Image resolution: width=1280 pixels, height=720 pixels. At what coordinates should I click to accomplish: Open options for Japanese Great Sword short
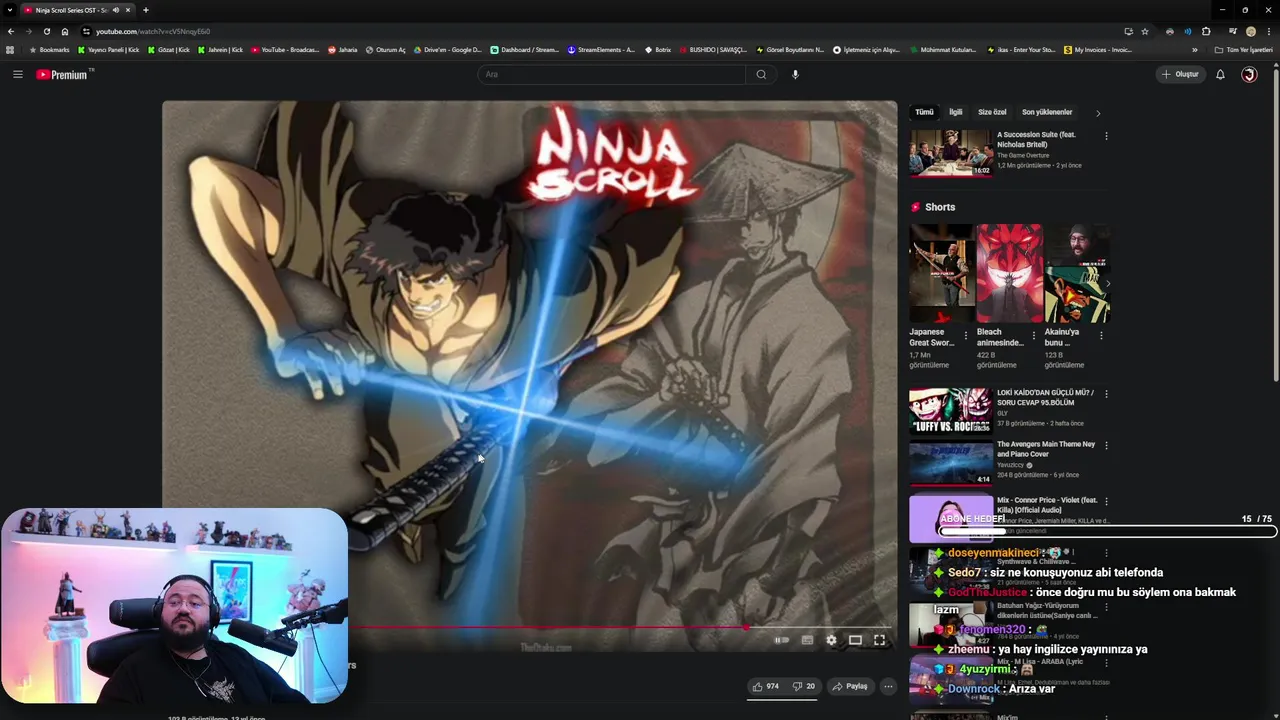966,336
